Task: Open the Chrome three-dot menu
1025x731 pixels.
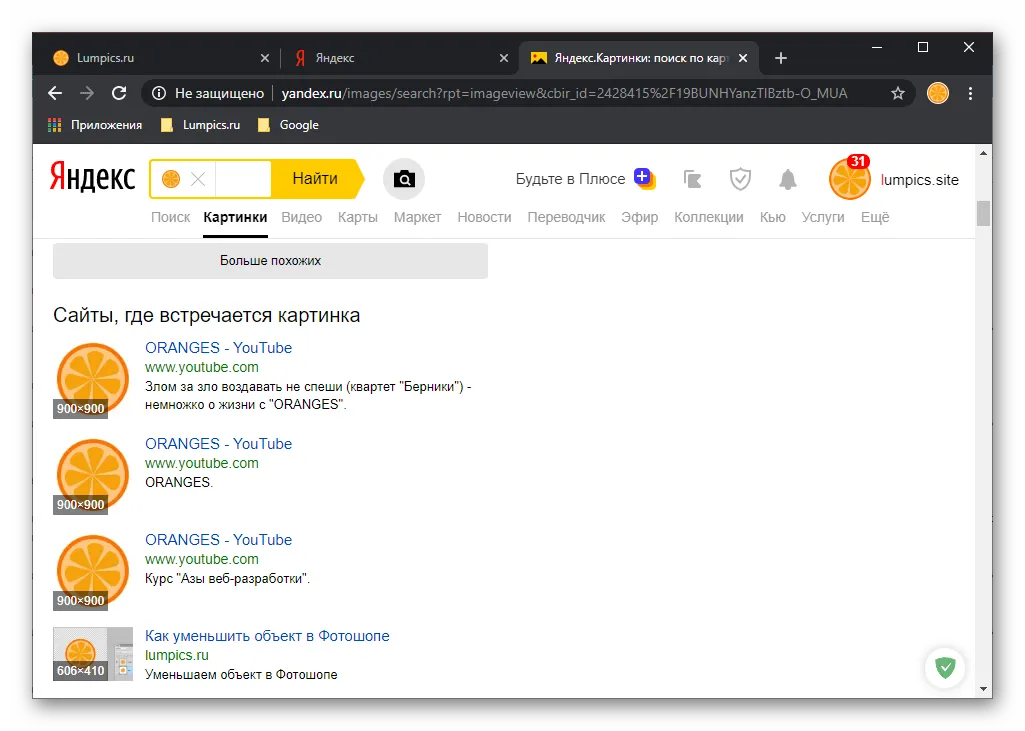Action: pyautogui.click(x=970, y=94)
